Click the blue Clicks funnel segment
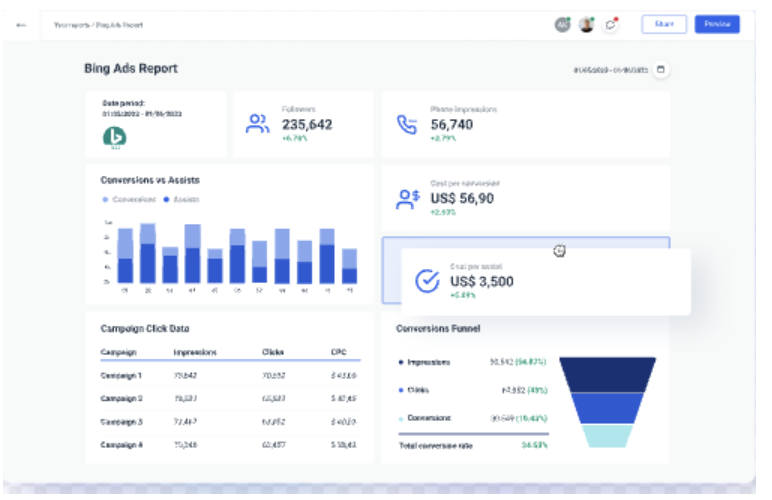The height and width of the screenshot is (500, 772). click(607, 408)
